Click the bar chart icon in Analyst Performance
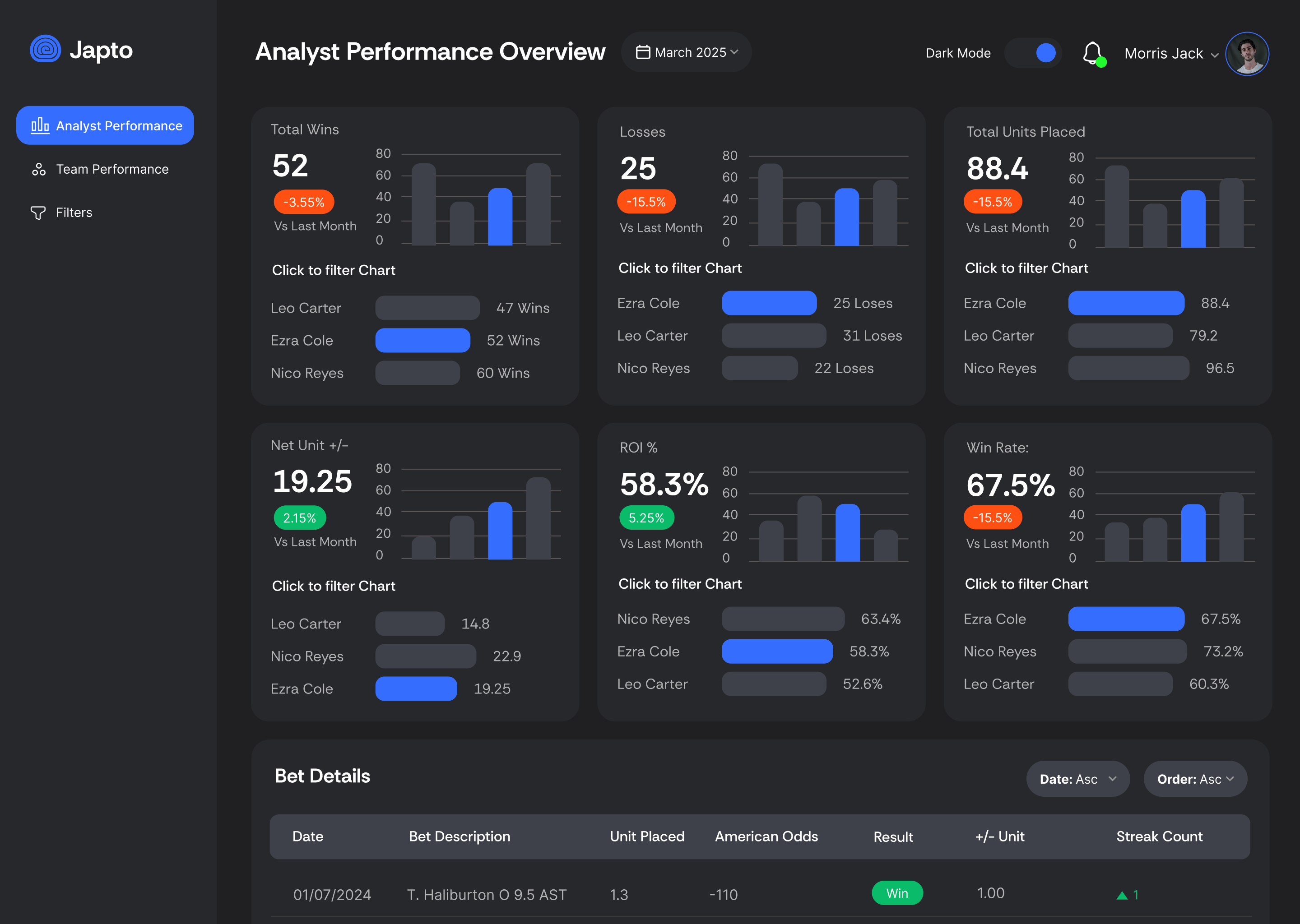 (40, 125)
